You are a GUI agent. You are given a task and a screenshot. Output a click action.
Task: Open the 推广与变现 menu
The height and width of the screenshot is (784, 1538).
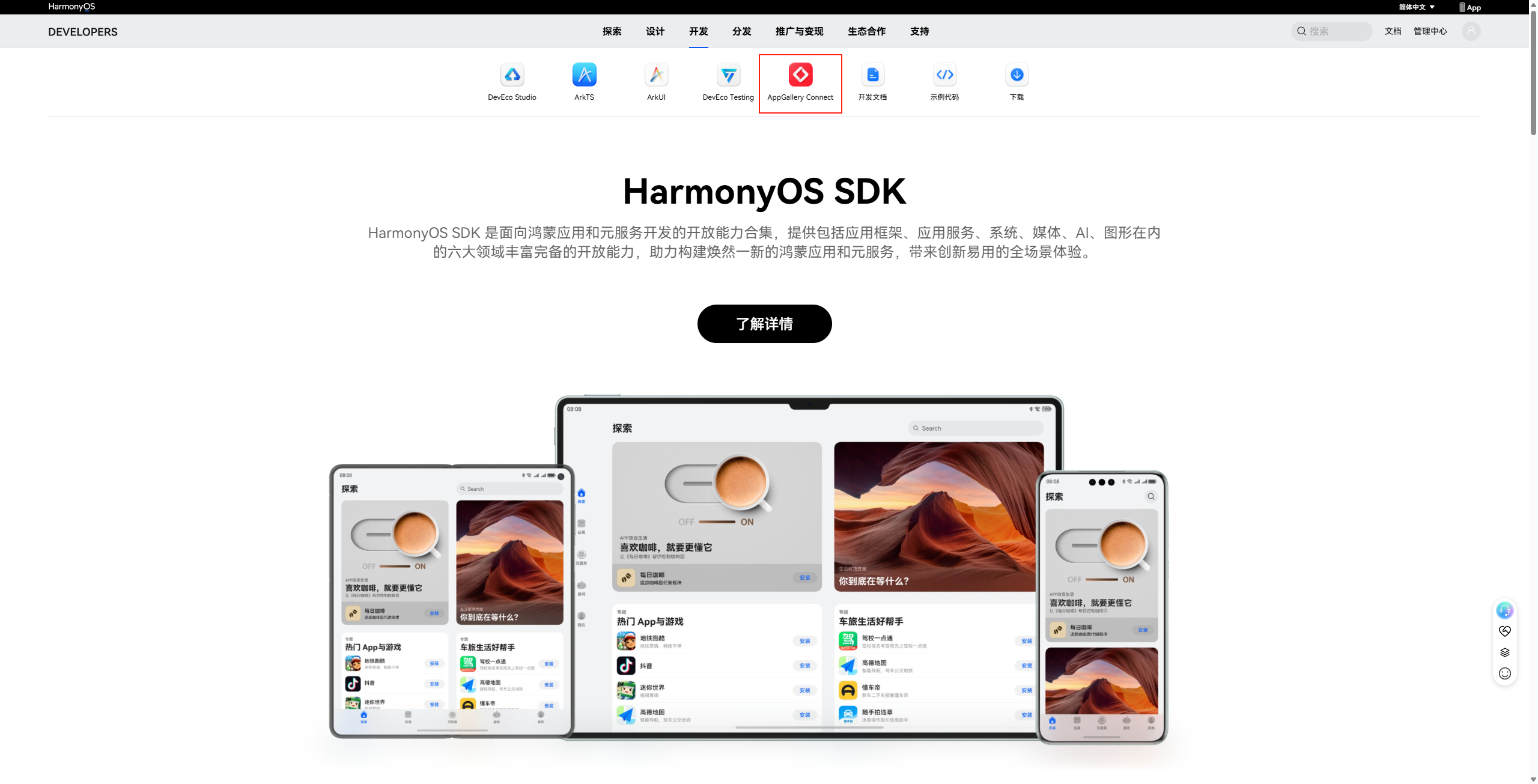[799, 31]
